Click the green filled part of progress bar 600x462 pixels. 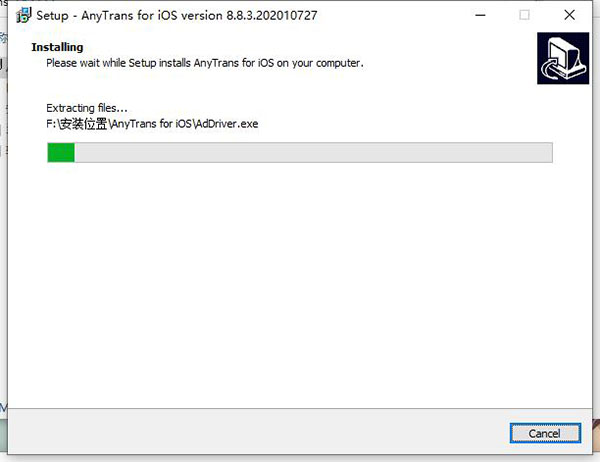pyautogui.click(x=61, y=152)
